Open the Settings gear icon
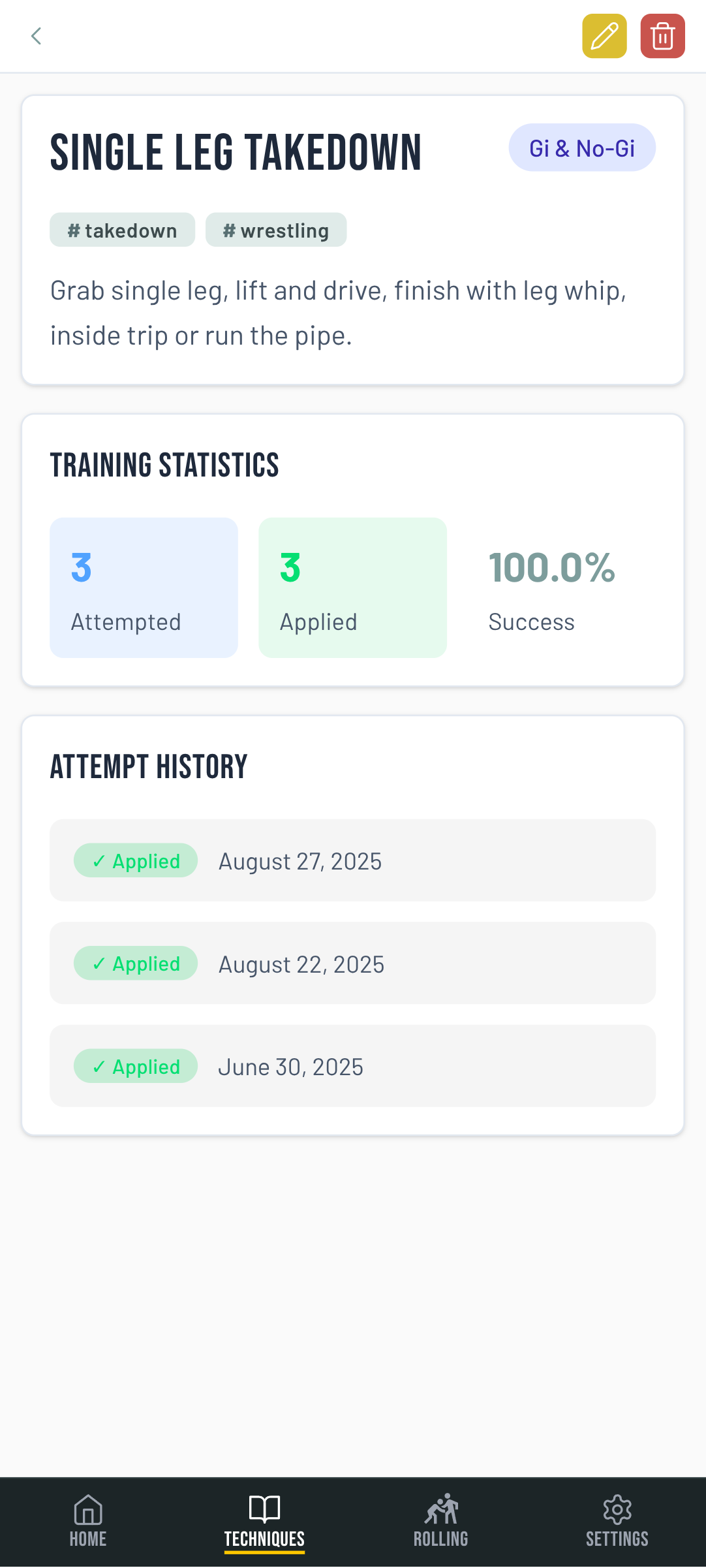706x1568 pixels. pos(617,1520)
